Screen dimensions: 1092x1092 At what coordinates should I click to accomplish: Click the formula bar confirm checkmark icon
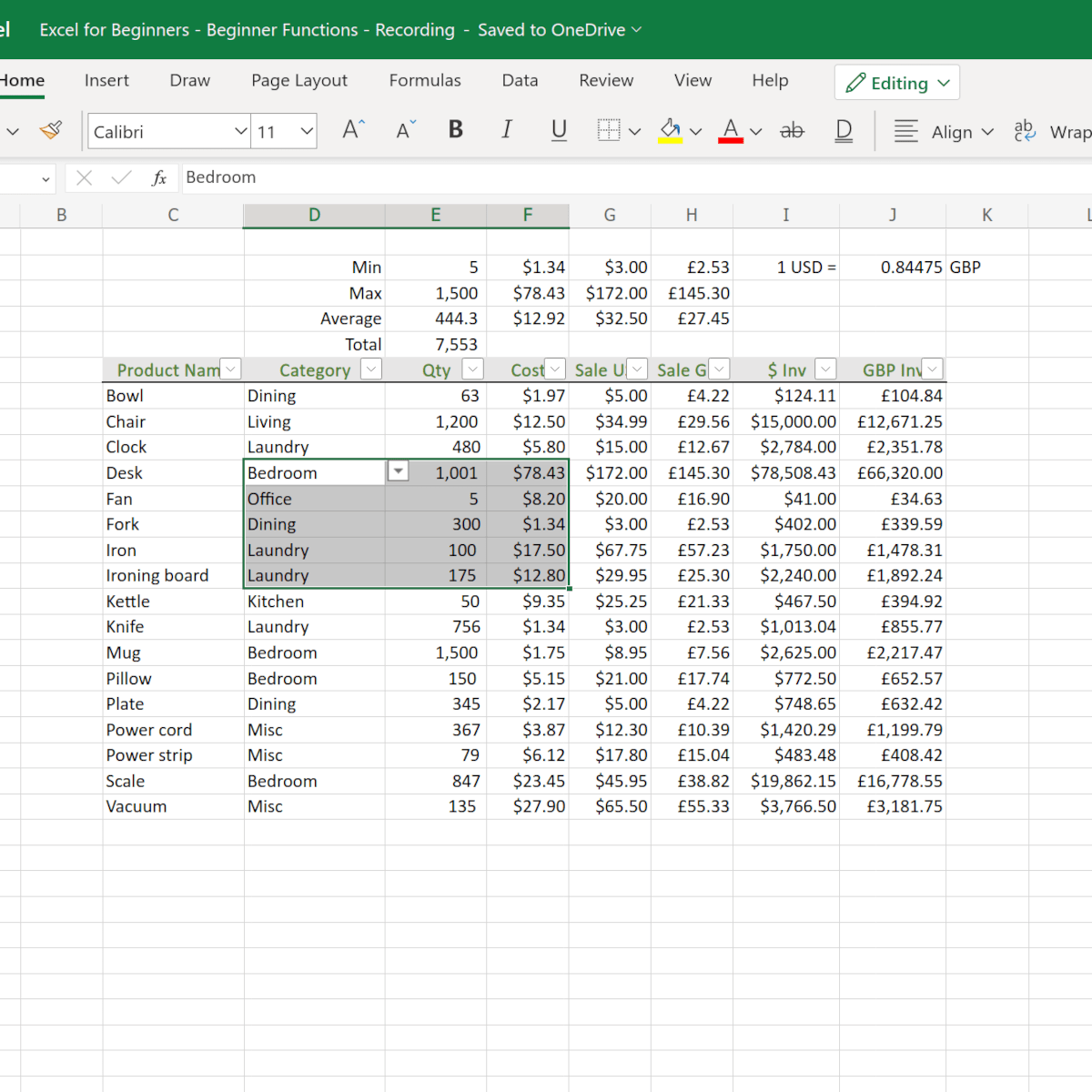pyautogui.click(x=121, y=177)
